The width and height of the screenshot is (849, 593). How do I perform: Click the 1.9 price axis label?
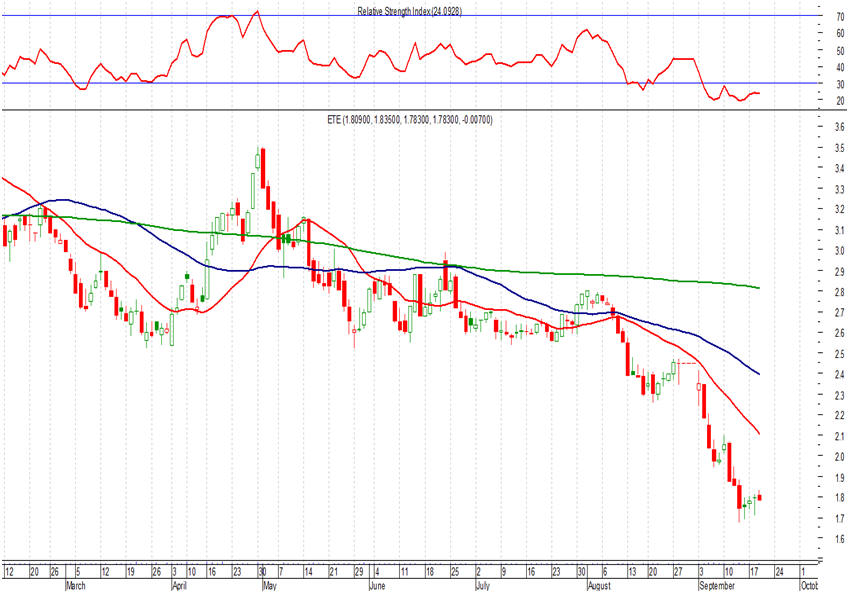pos(839,477)
